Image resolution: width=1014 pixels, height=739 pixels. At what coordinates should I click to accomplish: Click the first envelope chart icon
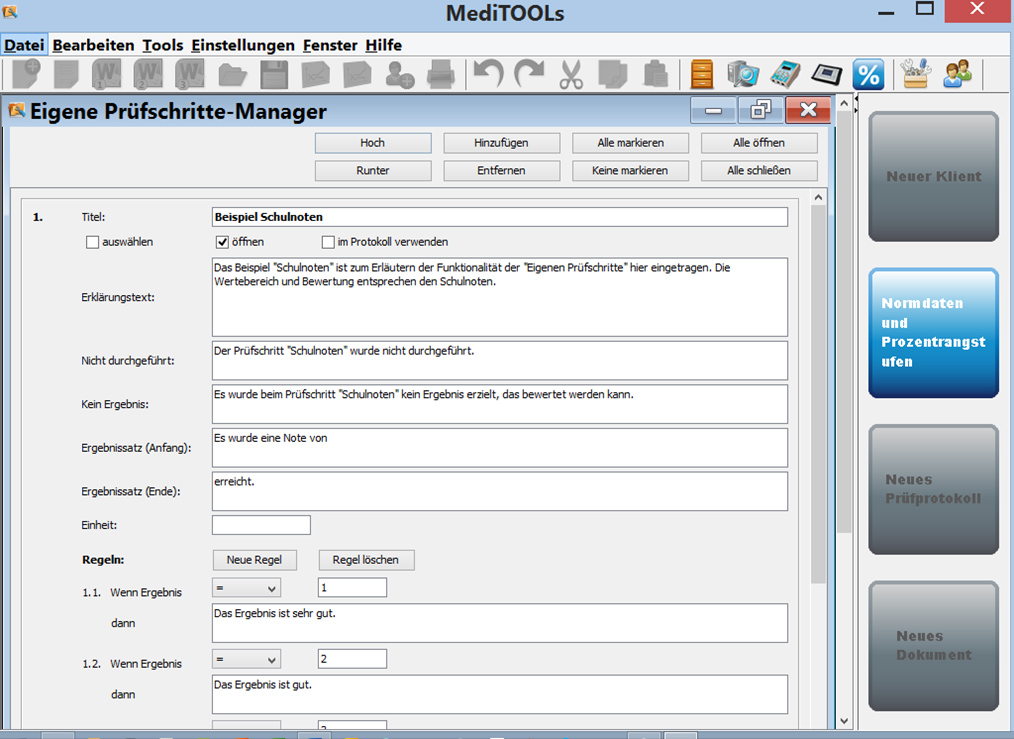point(316,74)
